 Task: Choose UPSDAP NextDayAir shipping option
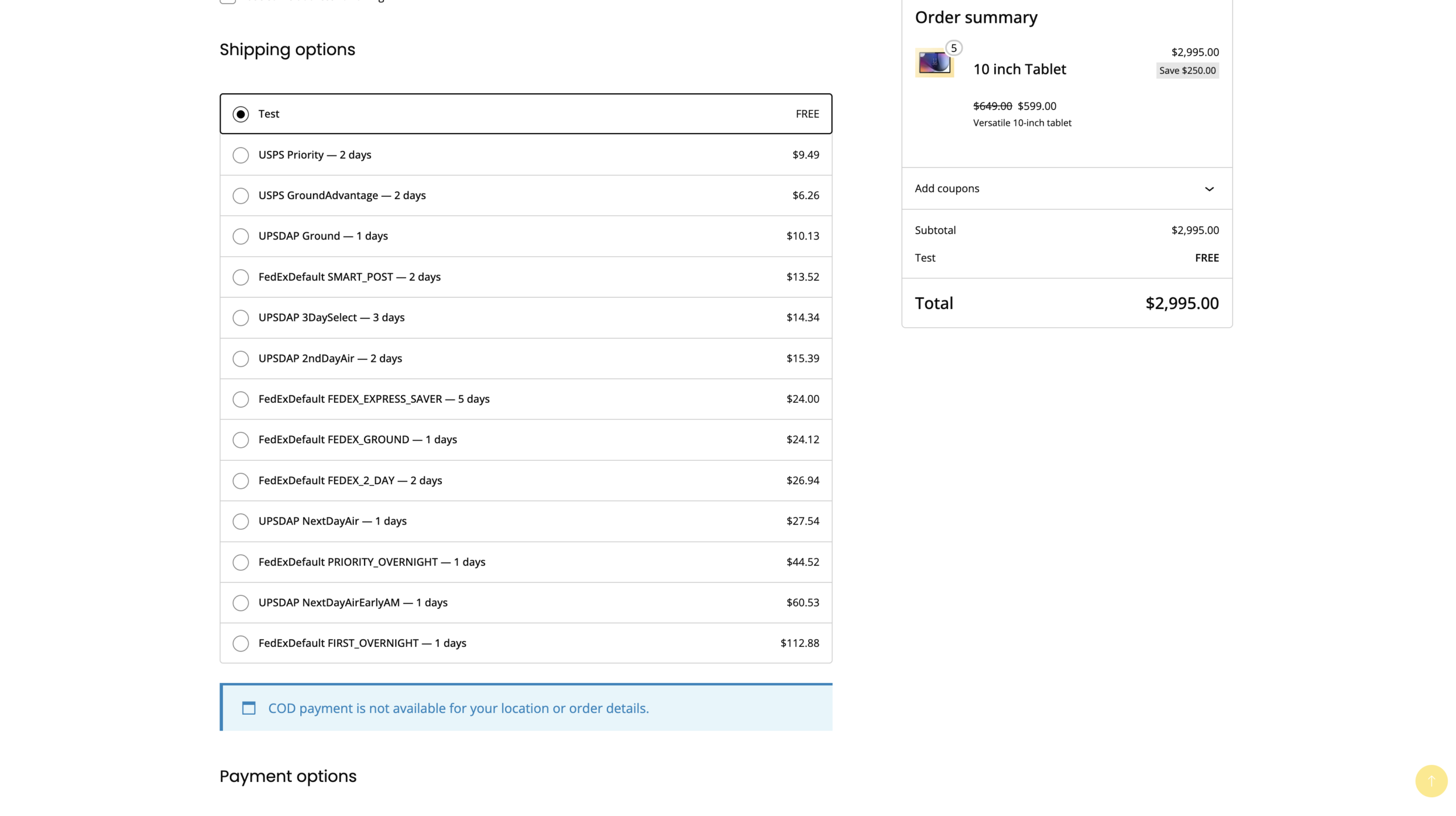241,521
